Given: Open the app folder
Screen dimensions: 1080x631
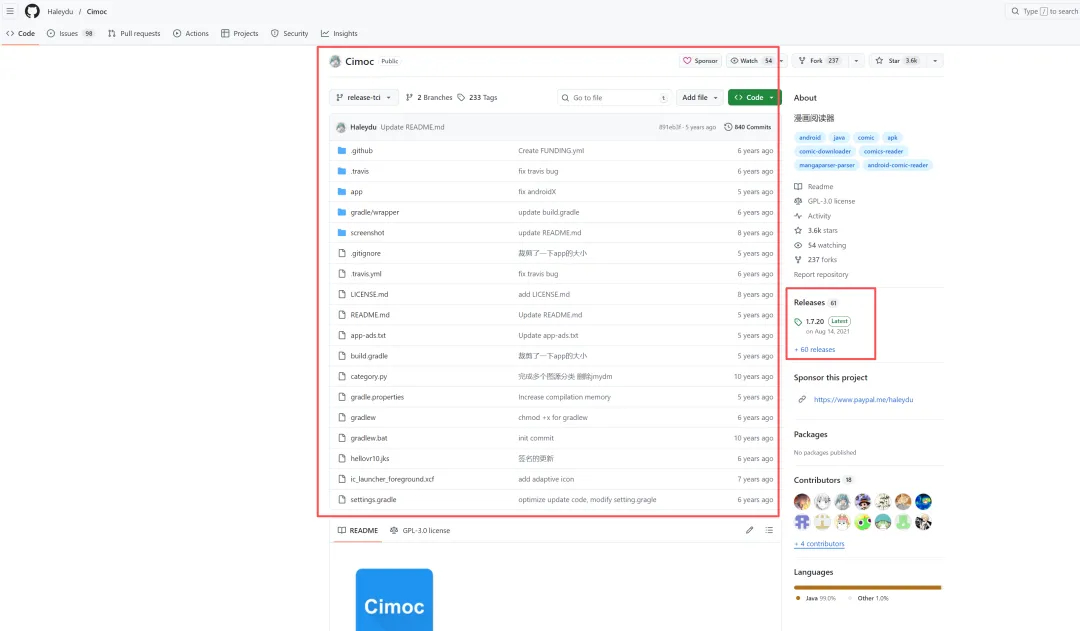Looking at the screenshot, I should pos(356,192).
